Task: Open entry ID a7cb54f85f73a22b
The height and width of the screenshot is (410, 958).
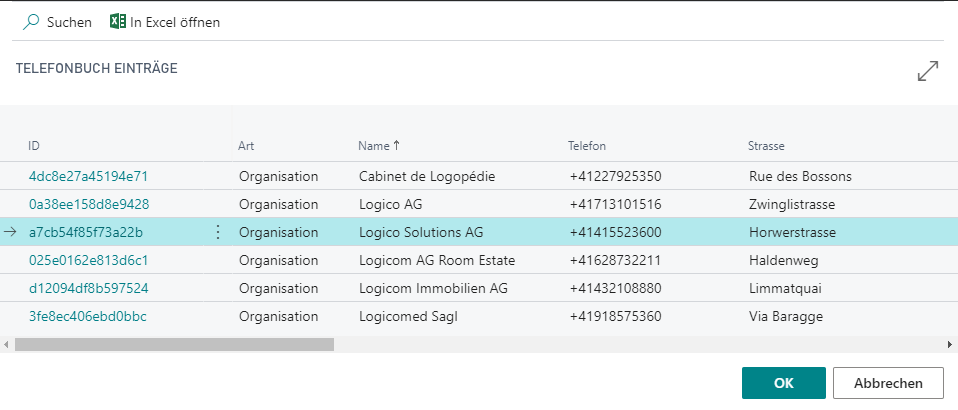Action: [86, 232]
